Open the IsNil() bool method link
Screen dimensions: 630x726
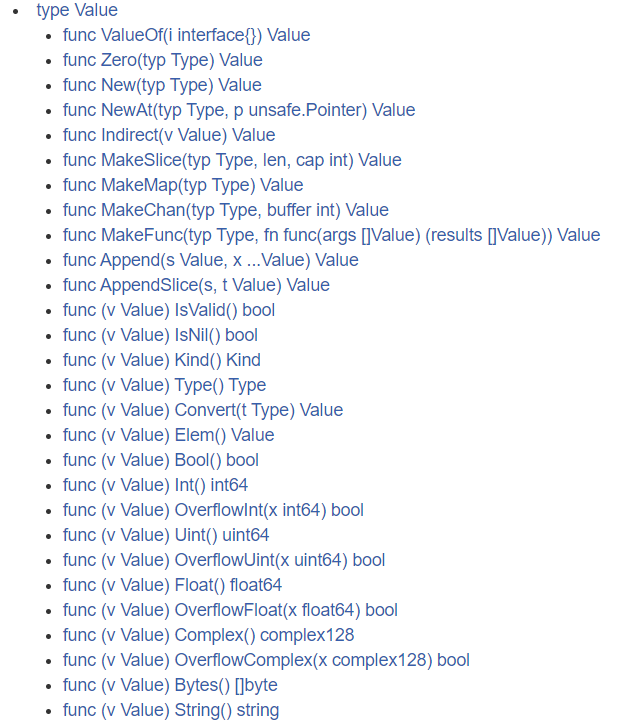pos(160,335)
